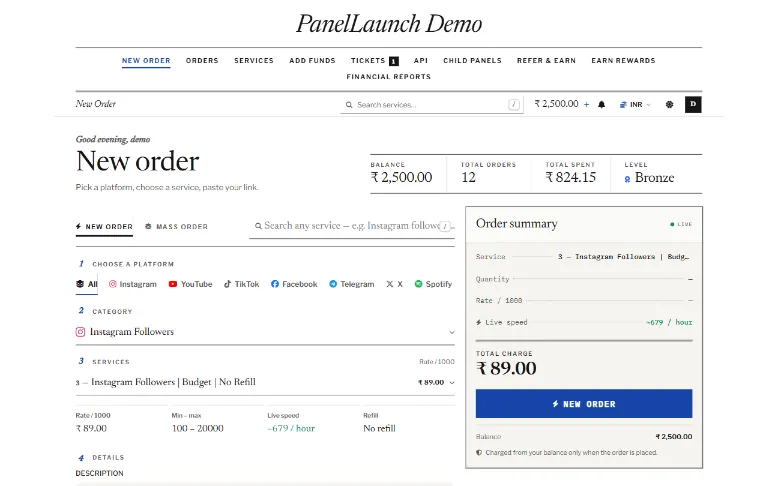Click the lightning icon beside Live speed
The height and width of the screenshot is (486, 778).
pyautogui.click(x=478, y=322)
